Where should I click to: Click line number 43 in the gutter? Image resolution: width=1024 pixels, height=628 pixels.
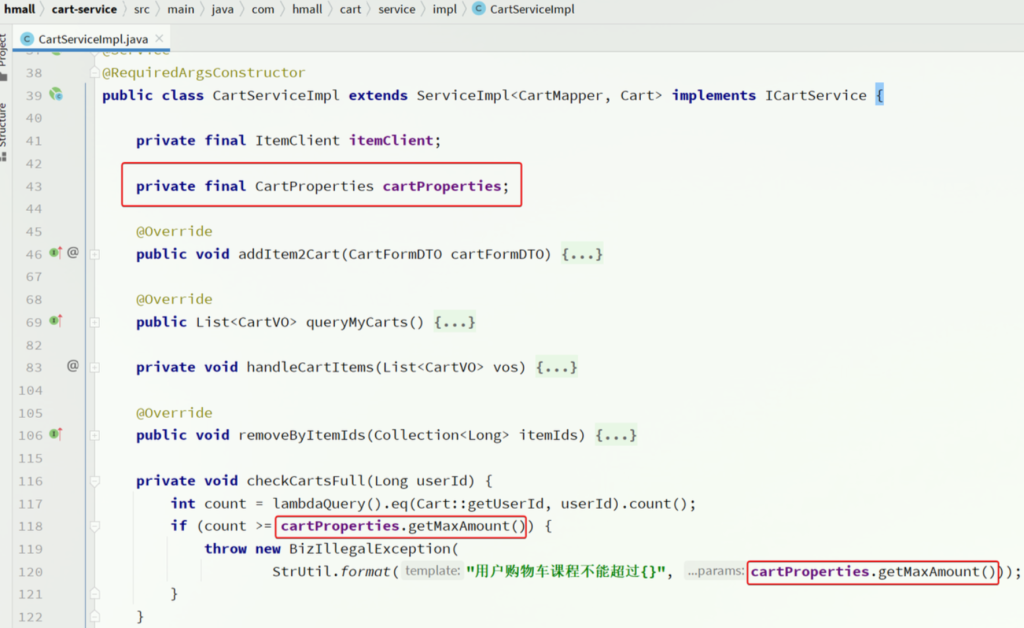(x=33, y=186)
